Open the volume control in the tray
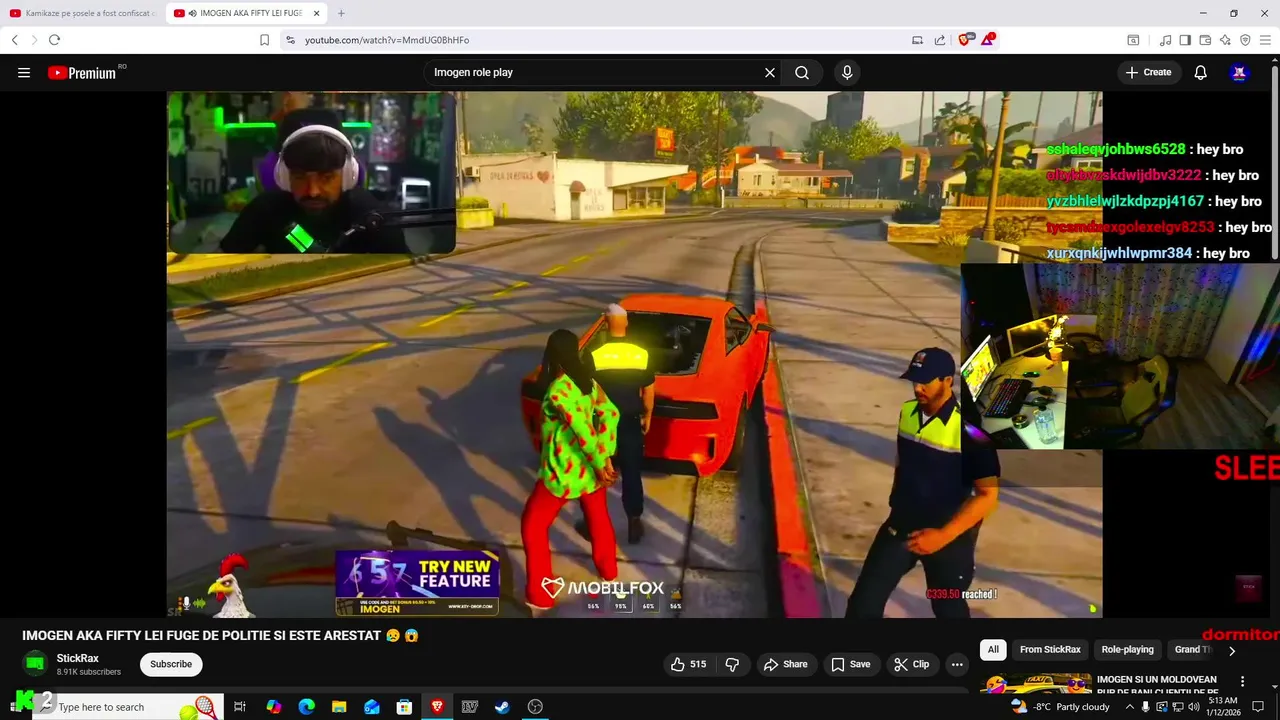 click(1194, 707)
